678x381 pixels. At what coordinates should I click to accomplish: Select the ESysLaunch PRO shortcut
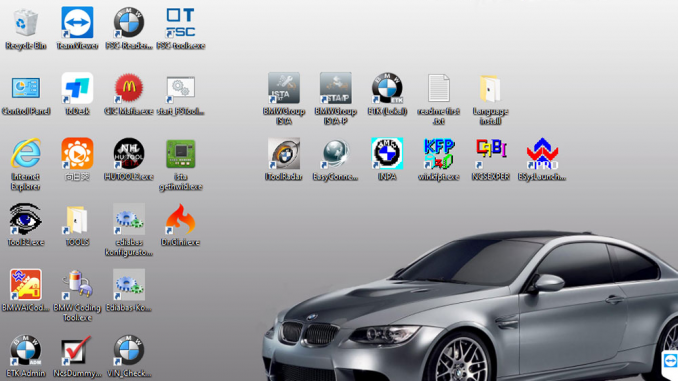click(x=542, y=154)
